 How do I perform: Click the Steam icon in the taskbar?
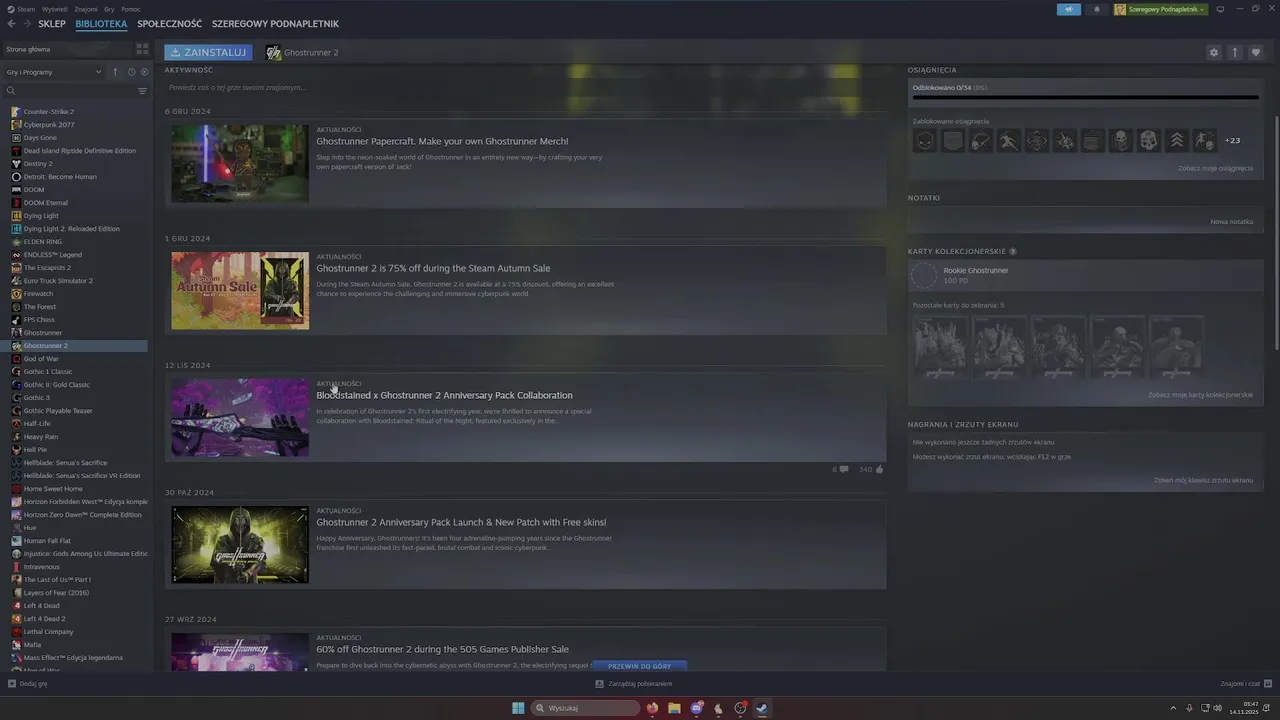[x=761, y=708]
